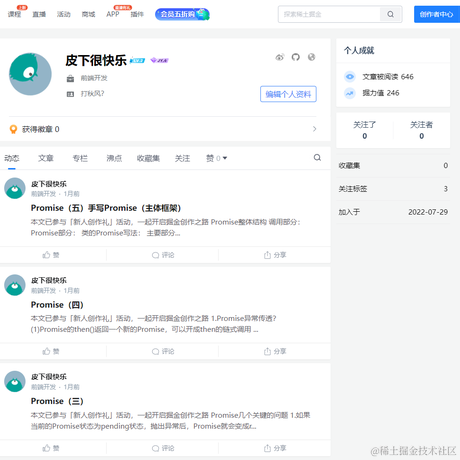Screen dimensions: 460x460
Task: Click the large profile avatar
Action: 30,74
